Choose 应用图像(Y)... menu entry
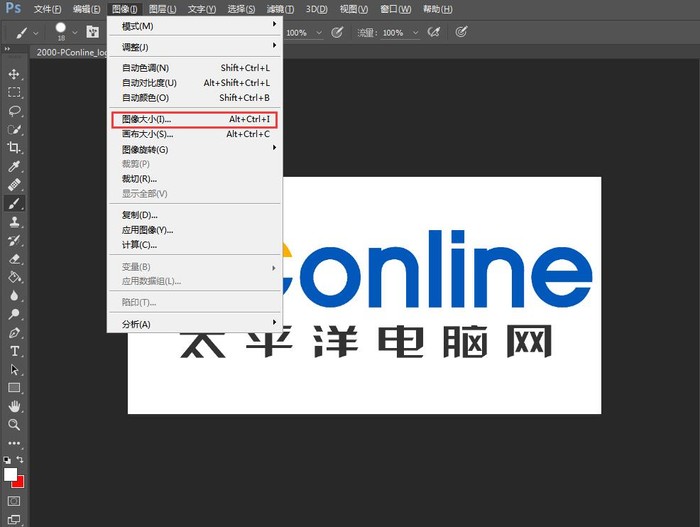 tap(195, 230)
